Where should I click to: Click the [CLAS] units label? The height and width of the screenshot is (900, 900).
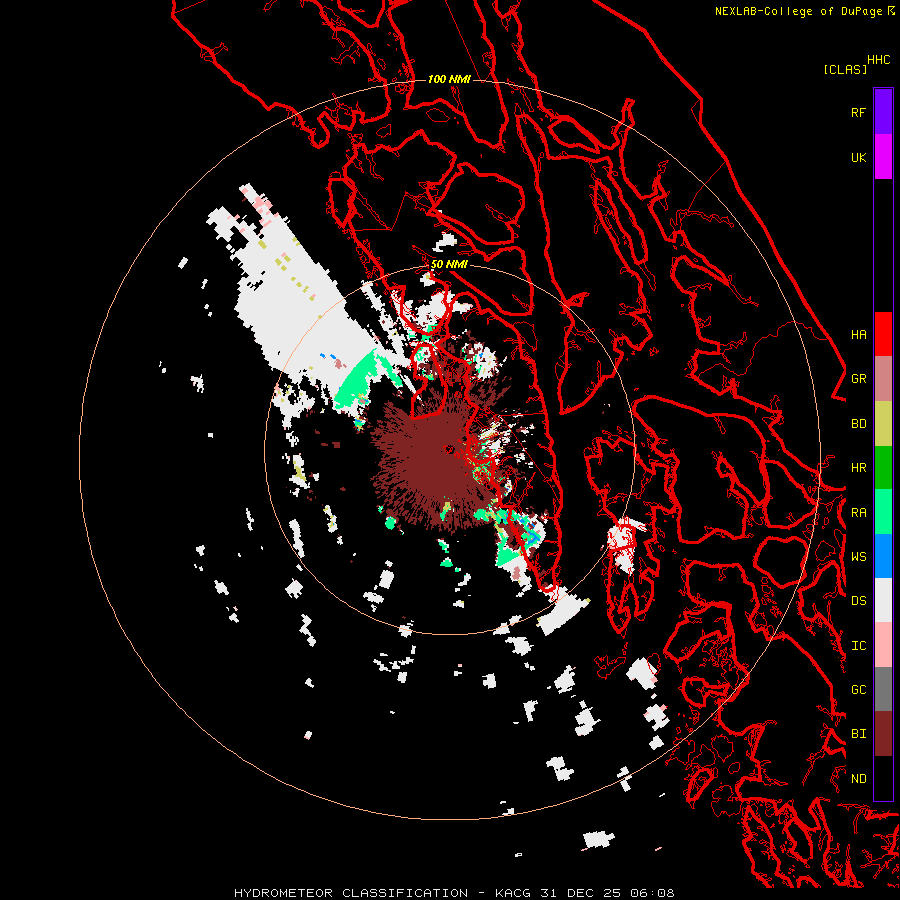click(845, 69)
